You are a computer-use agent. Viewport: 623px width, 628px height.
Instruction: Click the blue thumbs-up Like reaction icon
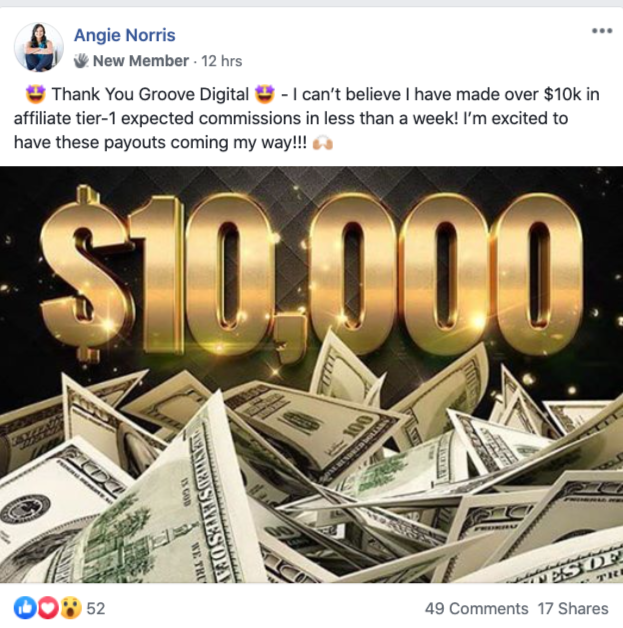click(x=25, y=608)
